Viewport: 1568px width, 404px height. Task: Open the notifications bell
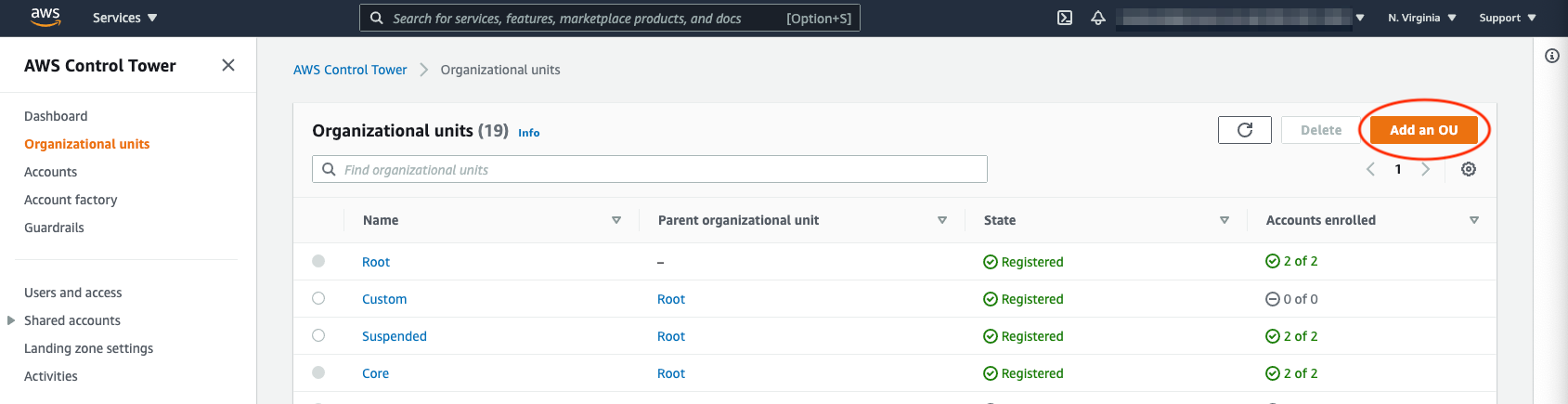1098,18
